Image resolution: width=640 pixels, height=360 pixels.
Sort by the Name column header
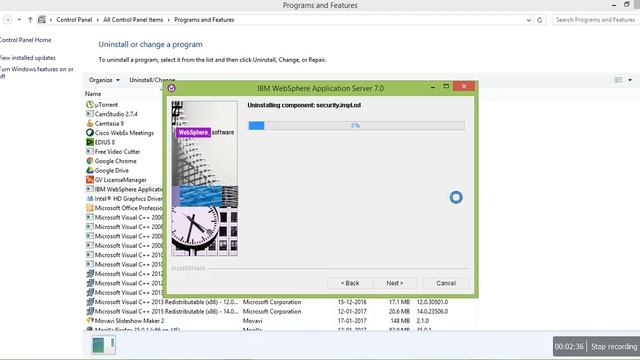93,94
